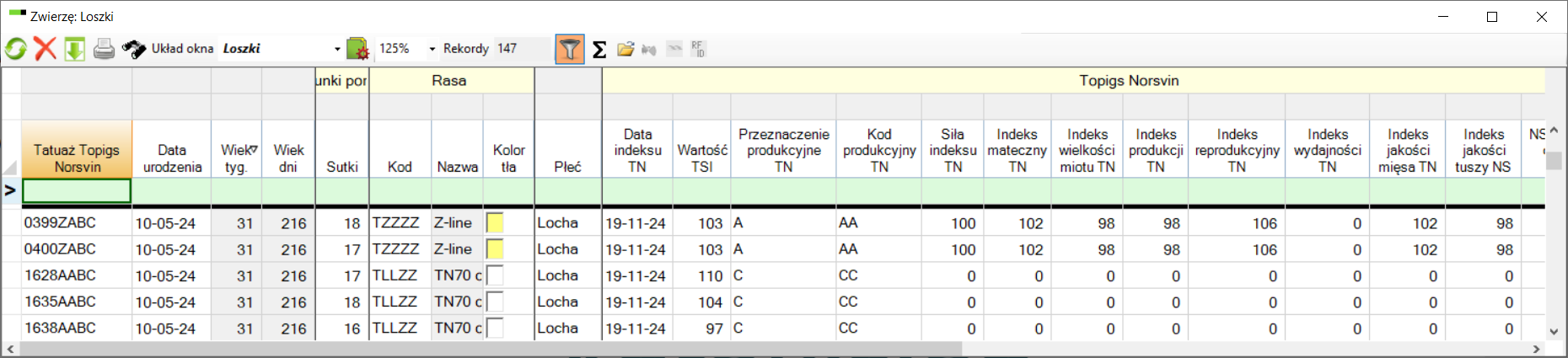Click the grayed animal tag icon
Screen dimensions: 1568x358
(648, 49)
